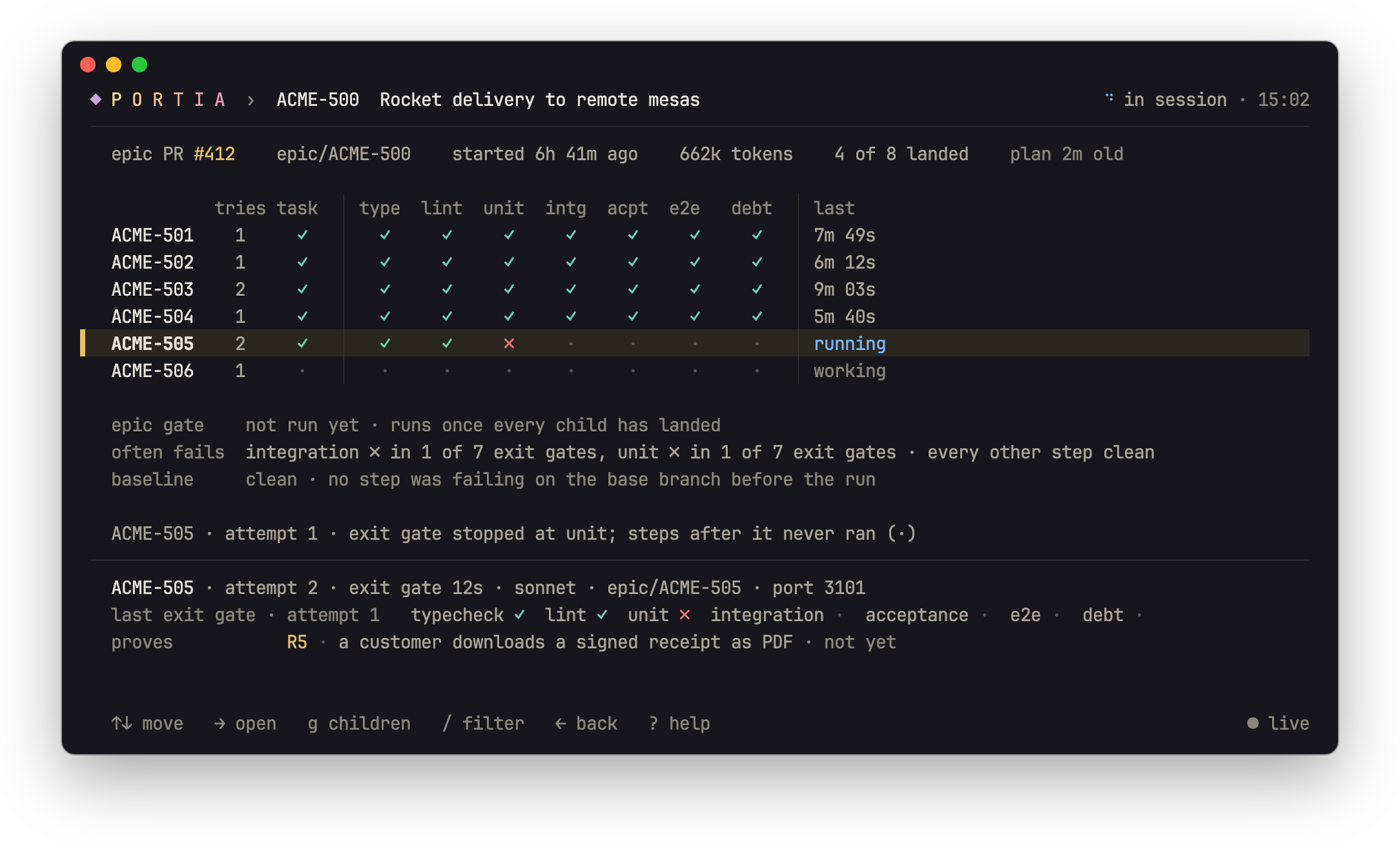Image resolution: width=1400 pixels, height=842 pixels.
Task: Click the left arrow back shortcut icon
Action: pos(561,724)
